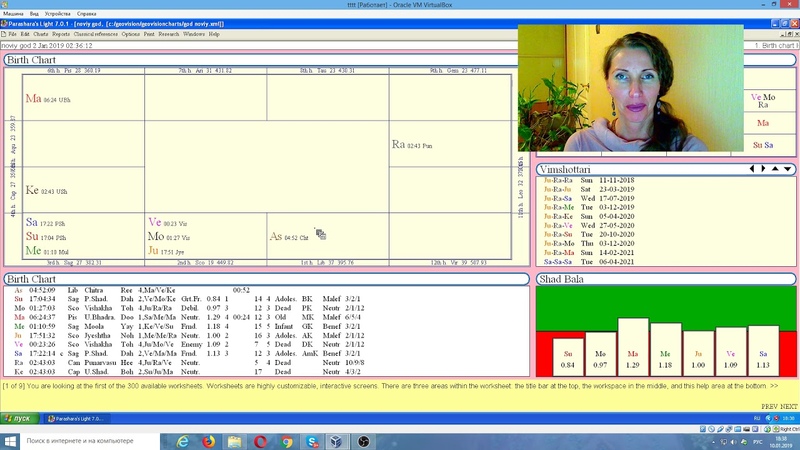
Task: Click PREV help page link
Action: click(x=769, y=407)
